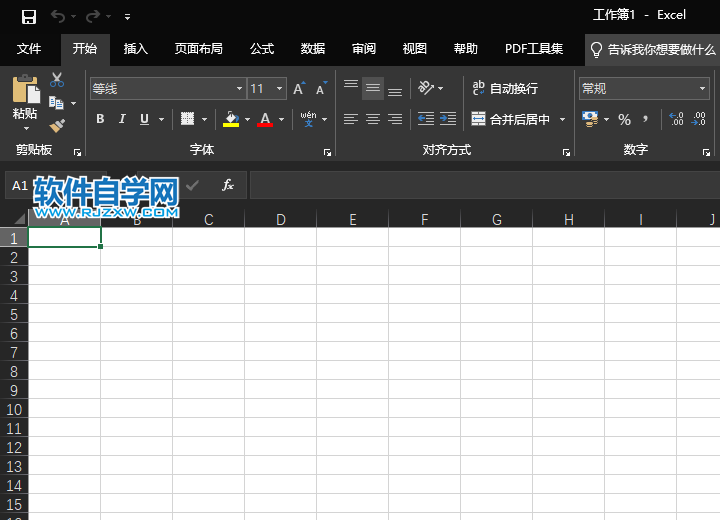Screen dimensions: 720x520
Task: Select the Format Painter brush
Action: point(57,125)
